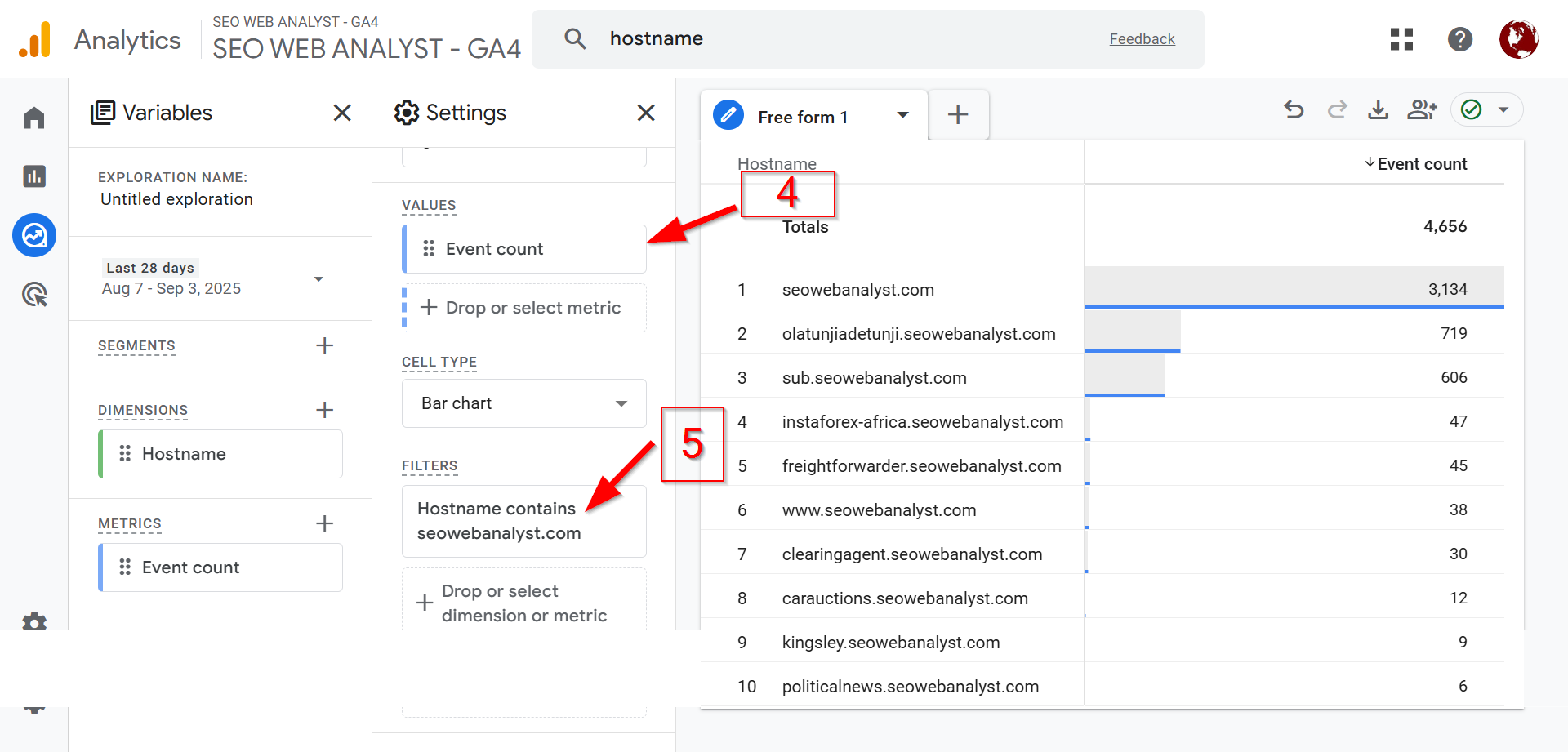Open the Google apps grid icon
This screenshot has height=752, width=1568.
(1401, 39)
